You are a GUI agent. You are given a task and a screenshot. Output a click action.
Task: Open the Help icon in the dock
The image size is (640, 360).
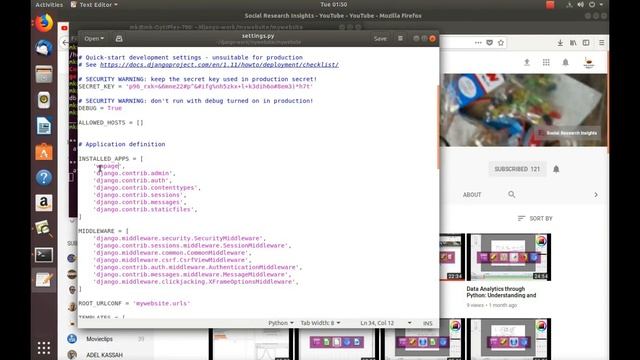(44, 178)
